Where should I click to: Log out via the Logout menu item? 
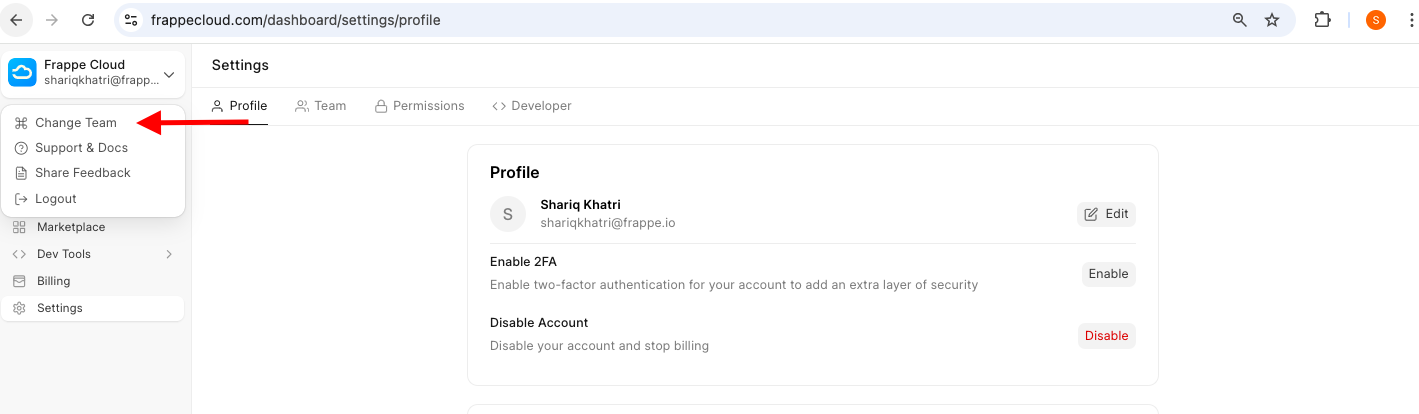coord(55,199)
